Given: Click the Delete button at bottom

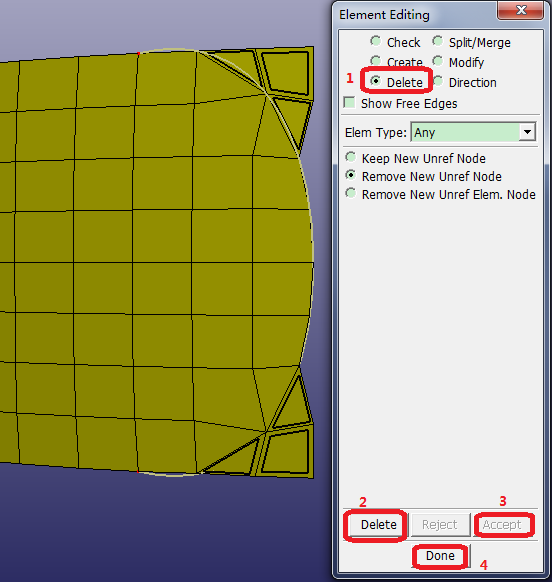Looking at the screenshot, I should click(x=379, y=524).
